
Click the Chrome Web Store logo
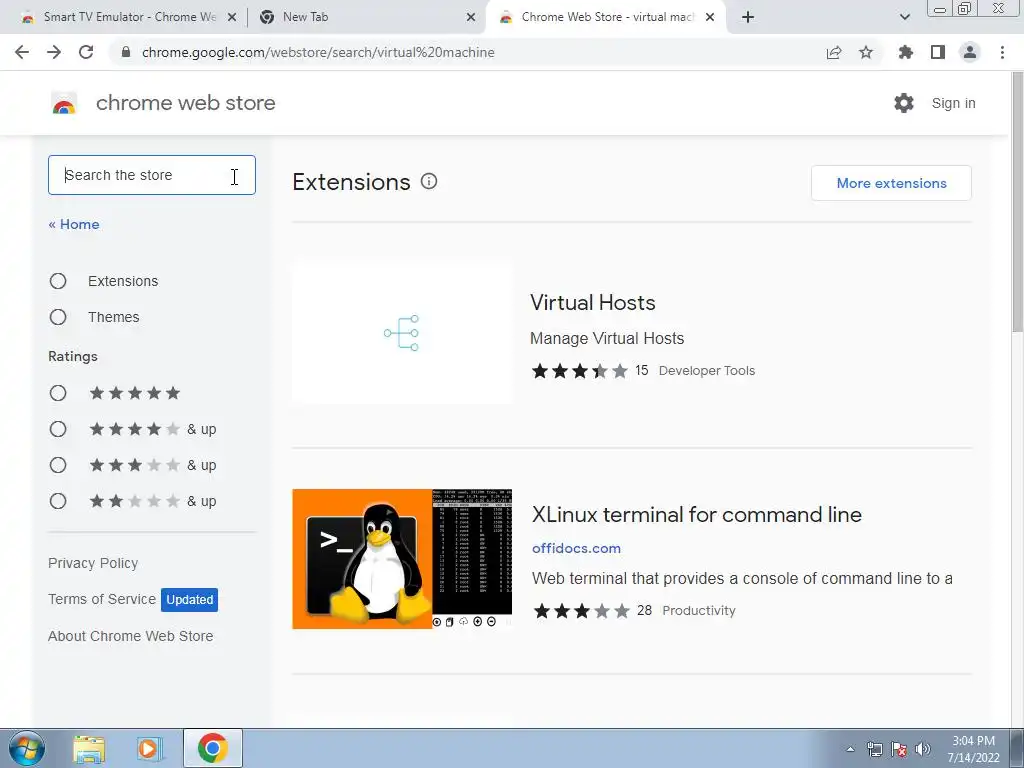(x=64, y=103)
